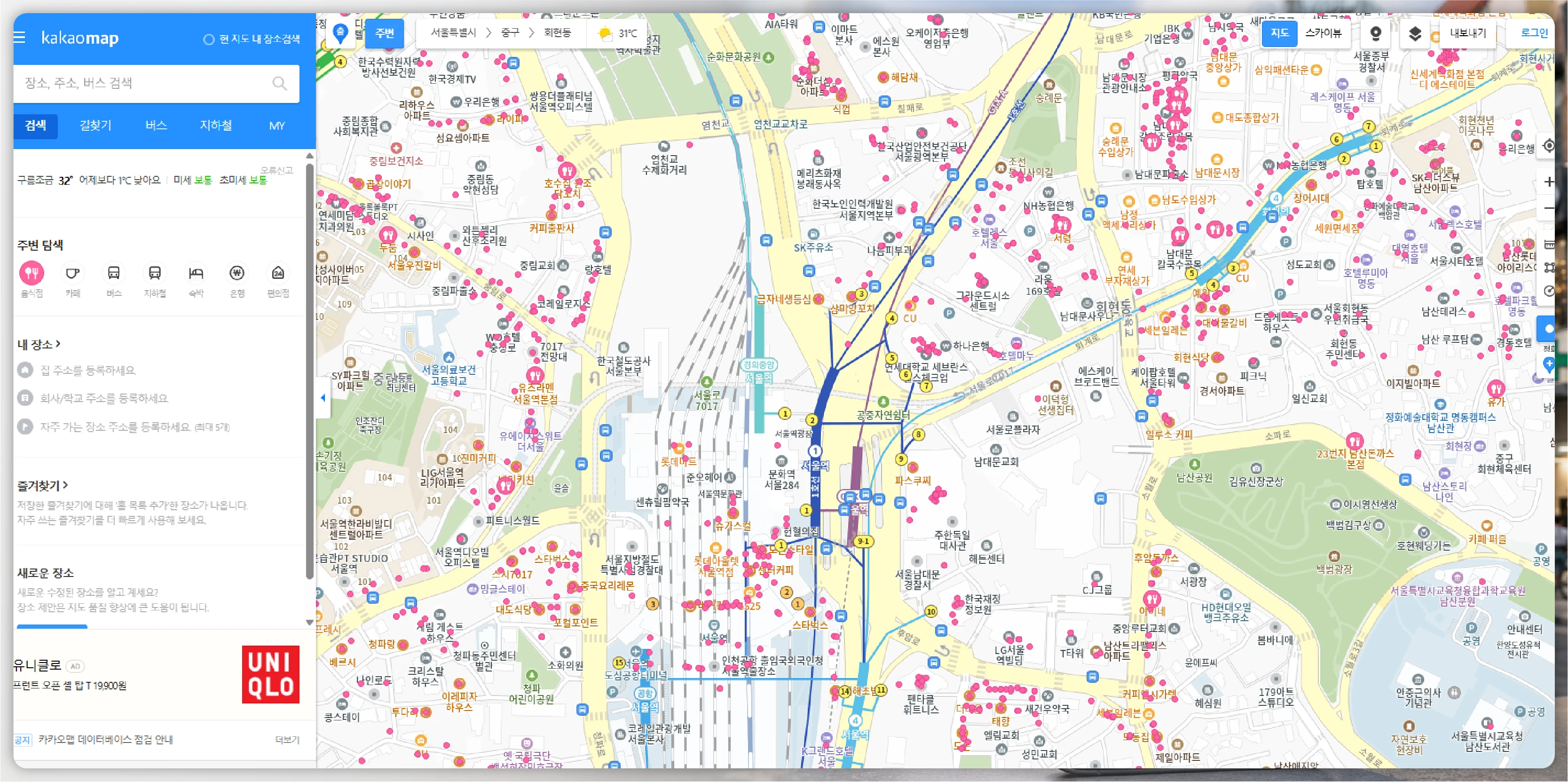
Task: Open the MY tab
Action: pos(277,126)
